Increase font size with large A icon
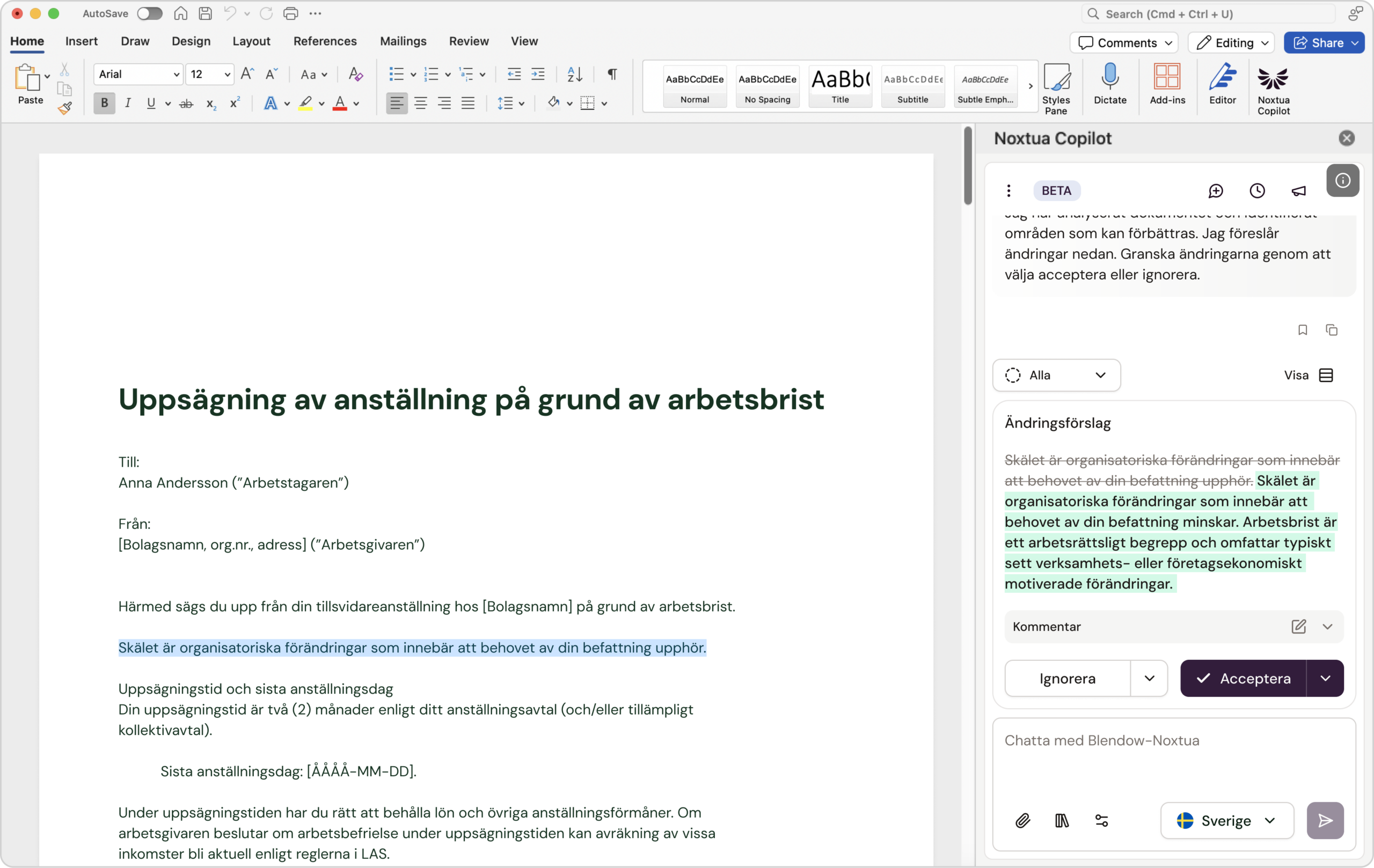The image size is (1374, 868). [x=247, y=73]
